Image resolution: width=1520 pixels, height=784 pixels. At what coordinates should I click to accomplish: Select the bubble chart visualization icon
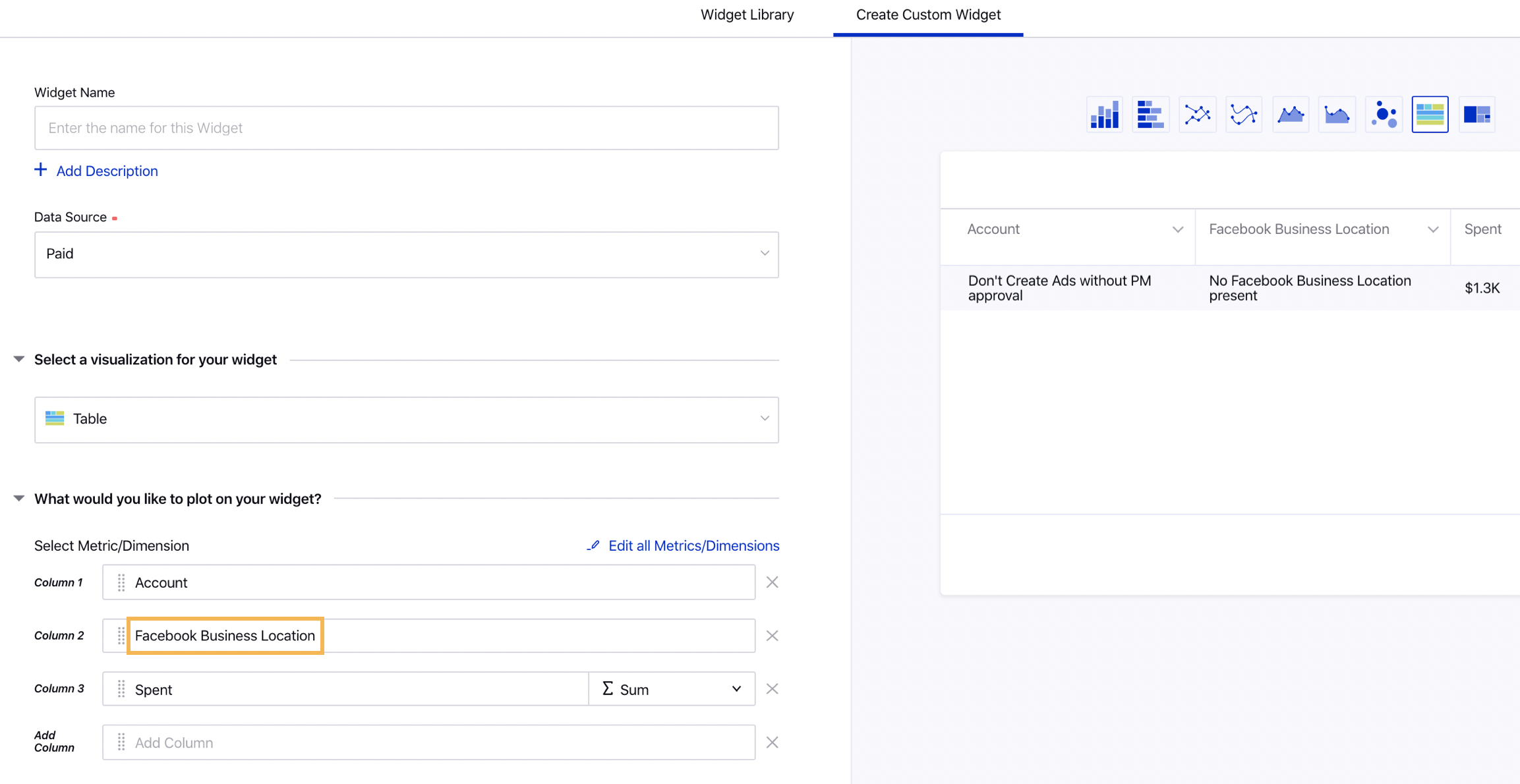tap(1384, 115)
